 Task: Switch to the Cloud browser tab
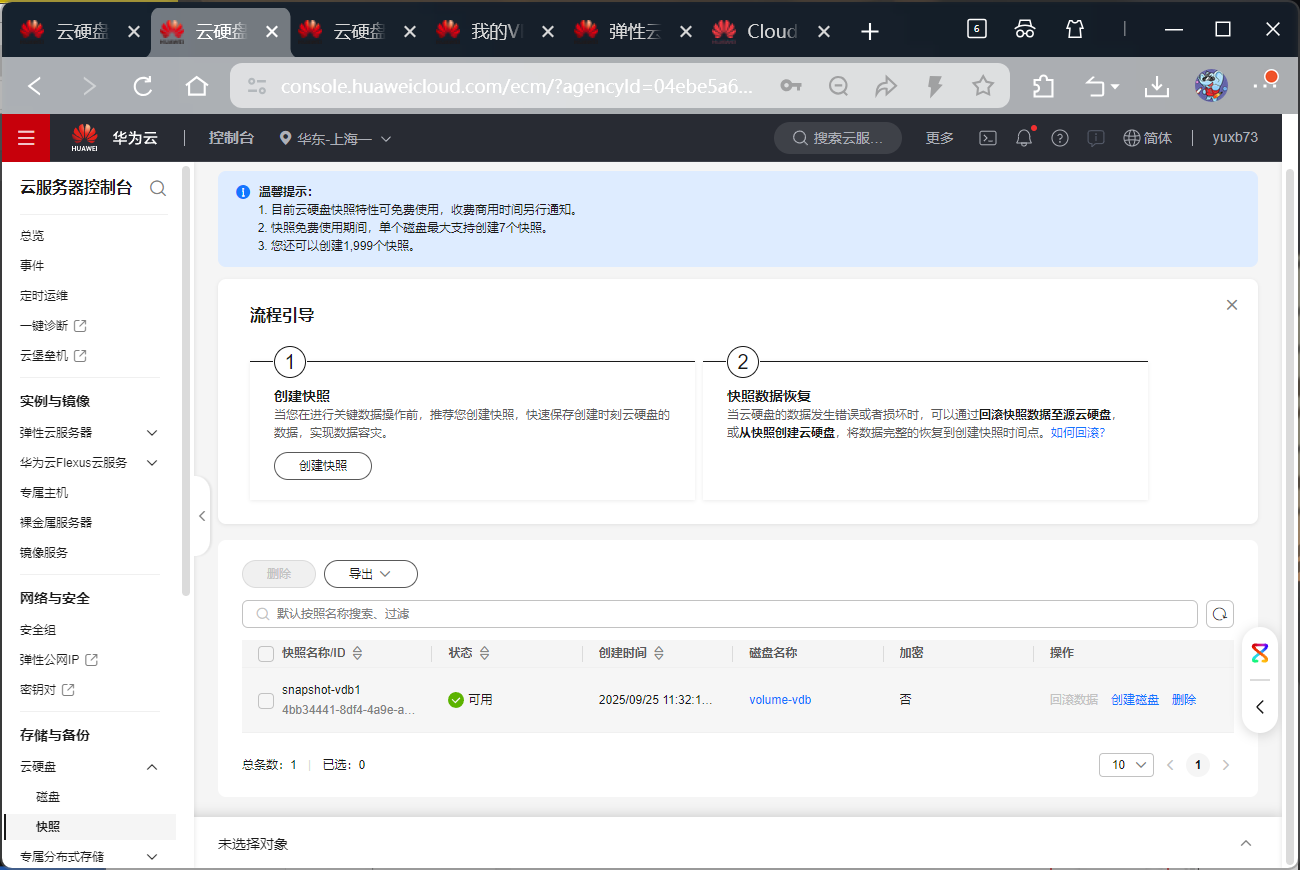tap(772, 32)
